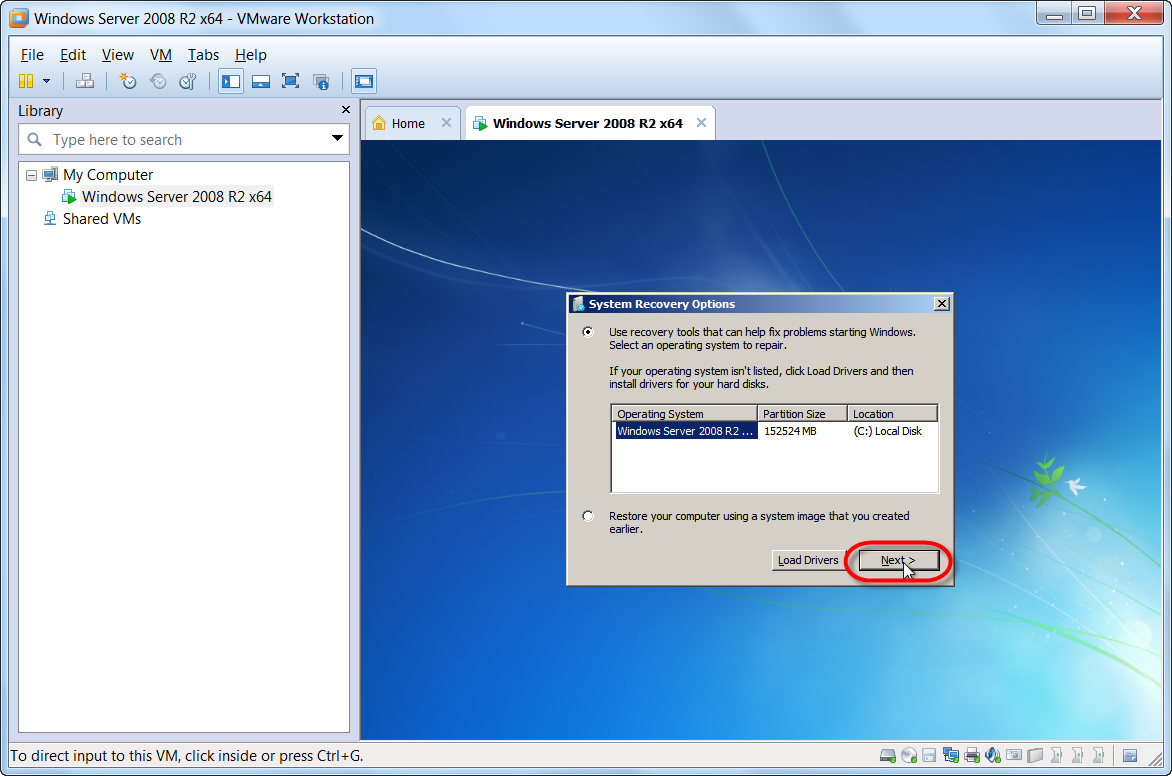Open the Tabs menu
The image size is (1172, 776).
[x=203, y=55]
